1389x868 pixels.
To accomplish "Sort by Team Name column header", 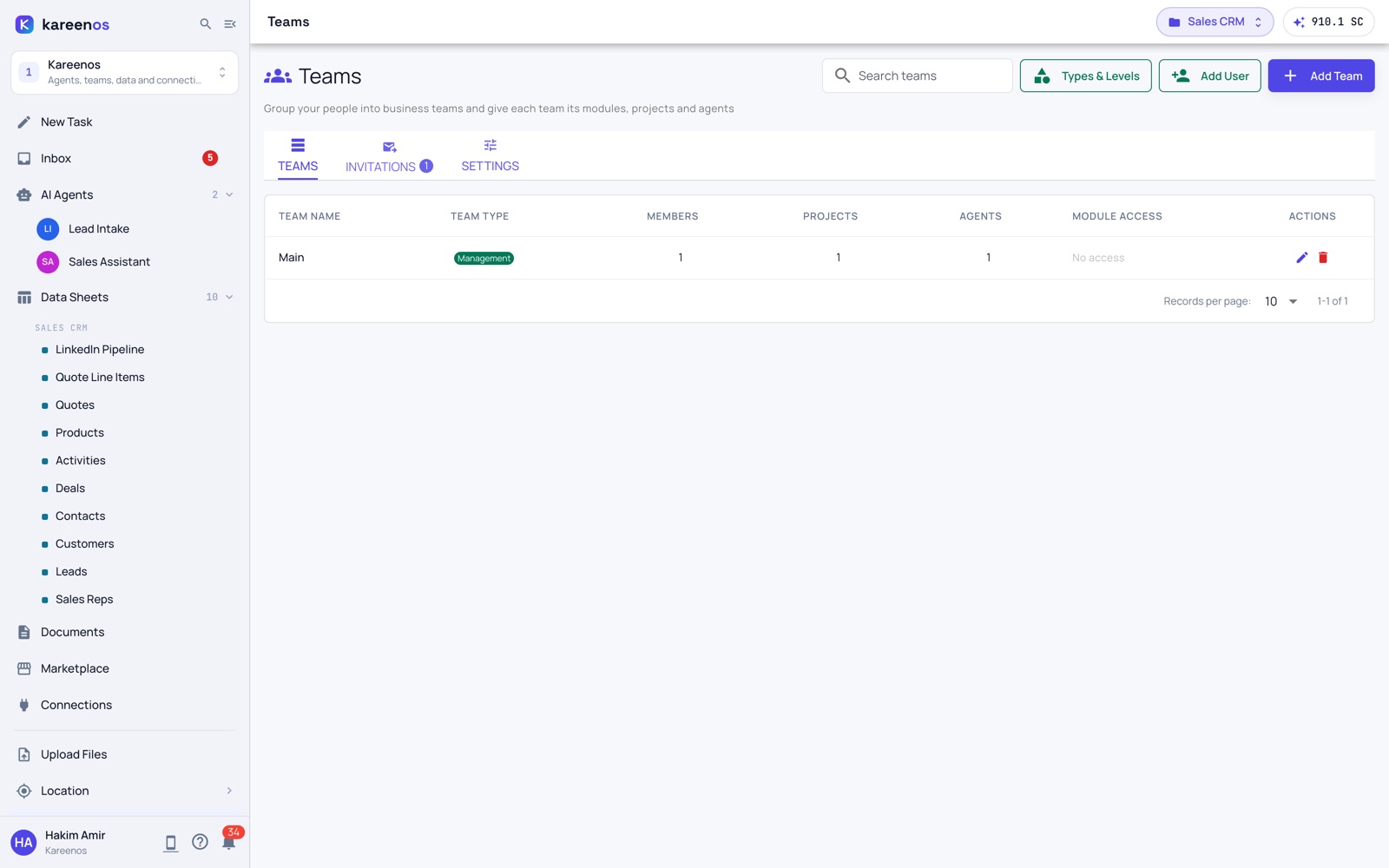I will 309,217.
